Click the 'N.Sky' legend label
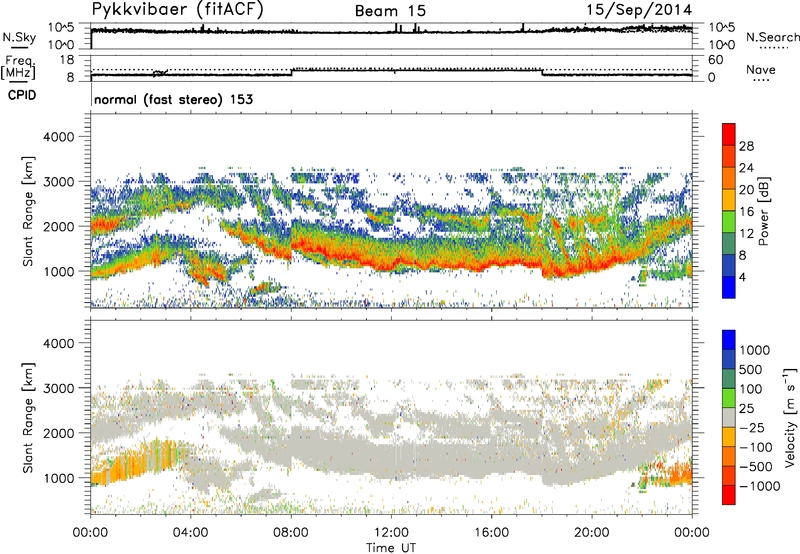800x554 pixels. [19, 37]
